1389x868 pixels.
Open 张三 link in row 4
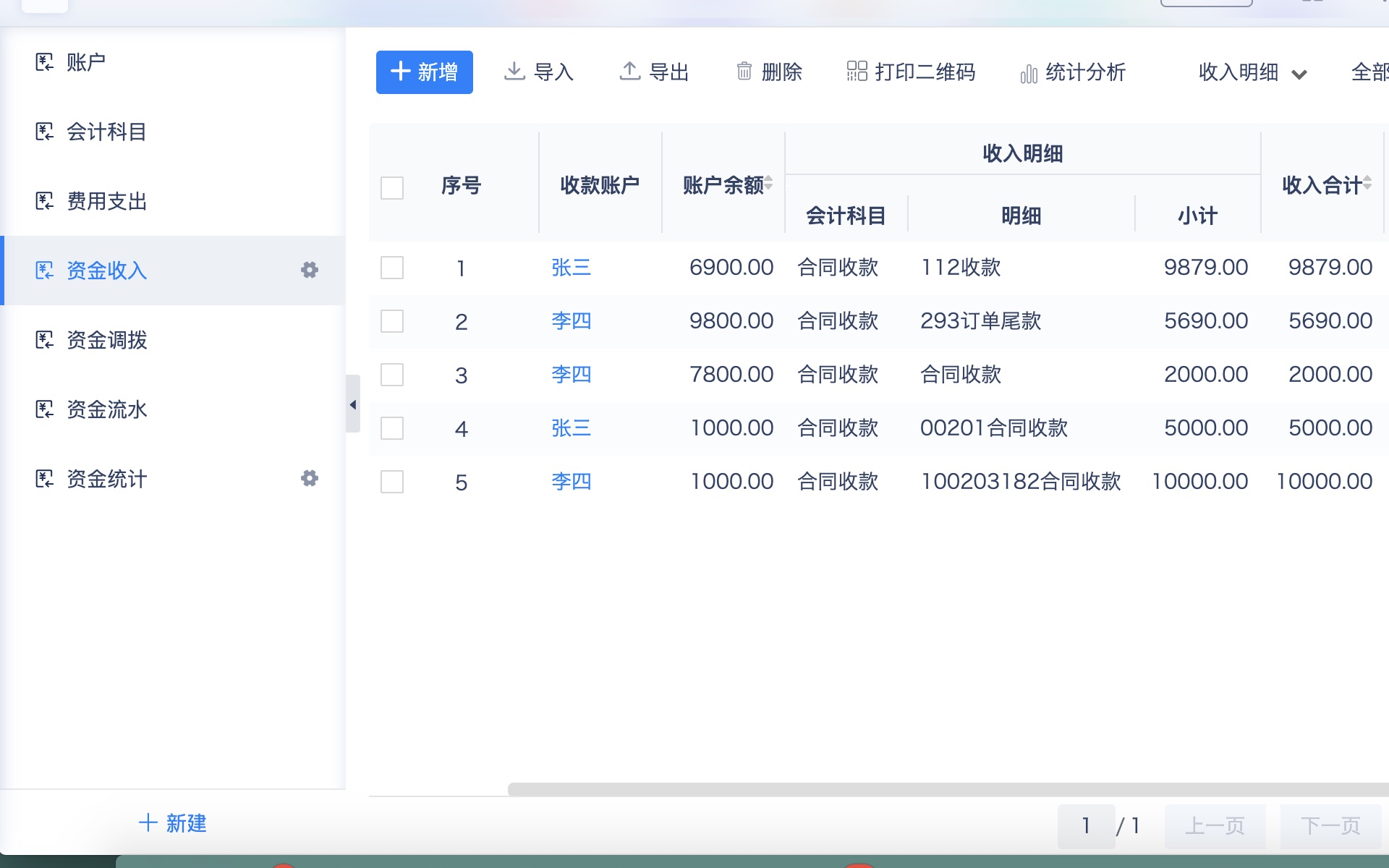572,428
